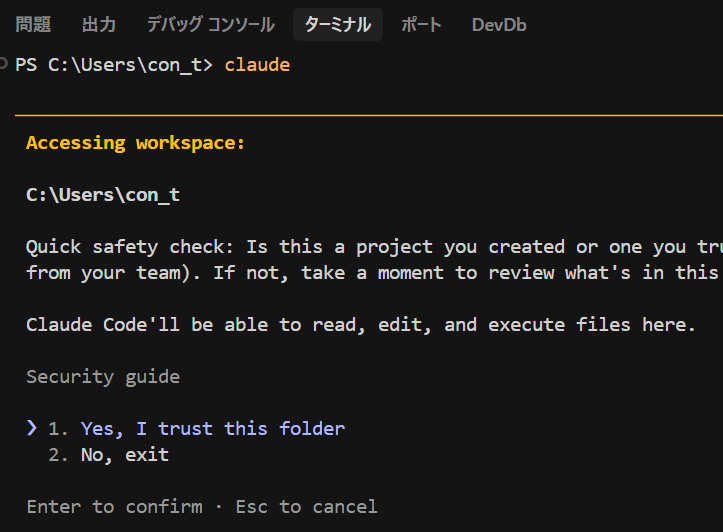Click the "Esc to cancel" hint
This screenshot has height=532, width=723.
pyautogui.click(x=306, y=506)
